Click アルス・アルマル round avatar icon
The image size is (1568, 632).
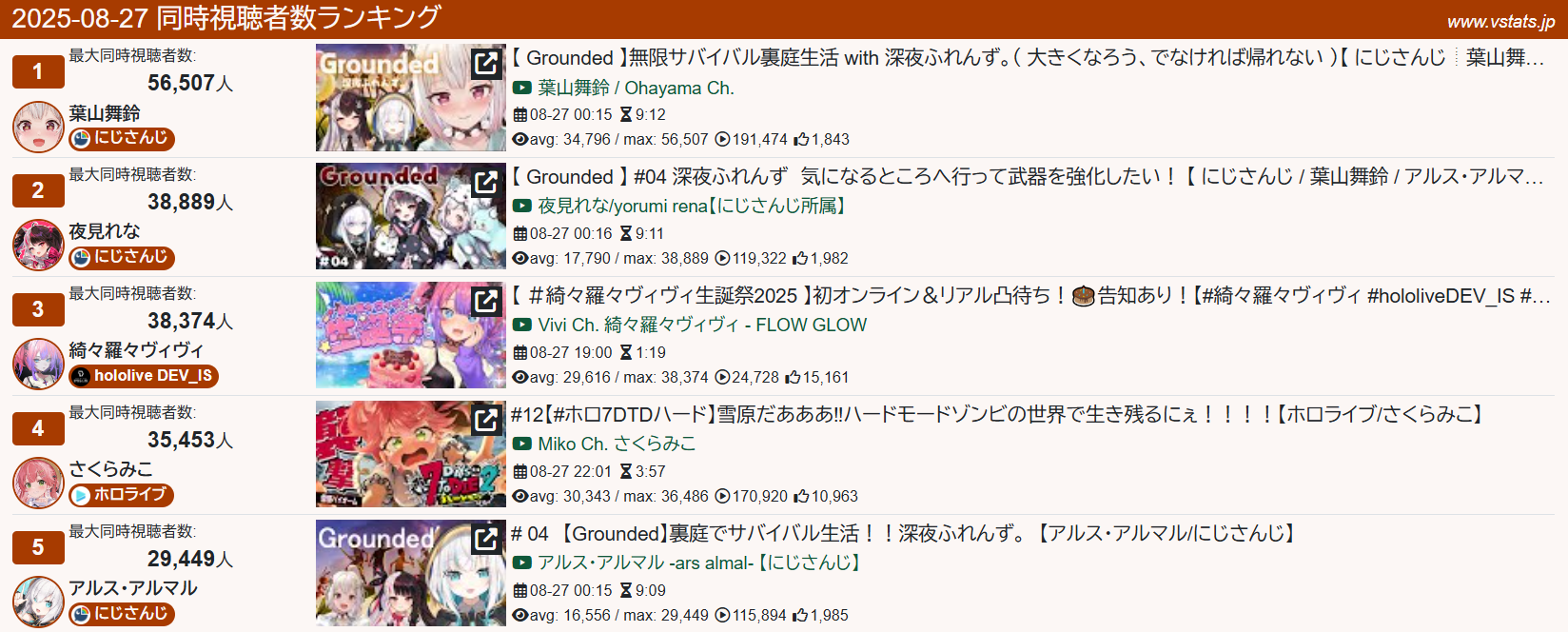pyautogui.click(x=38, y=602)
